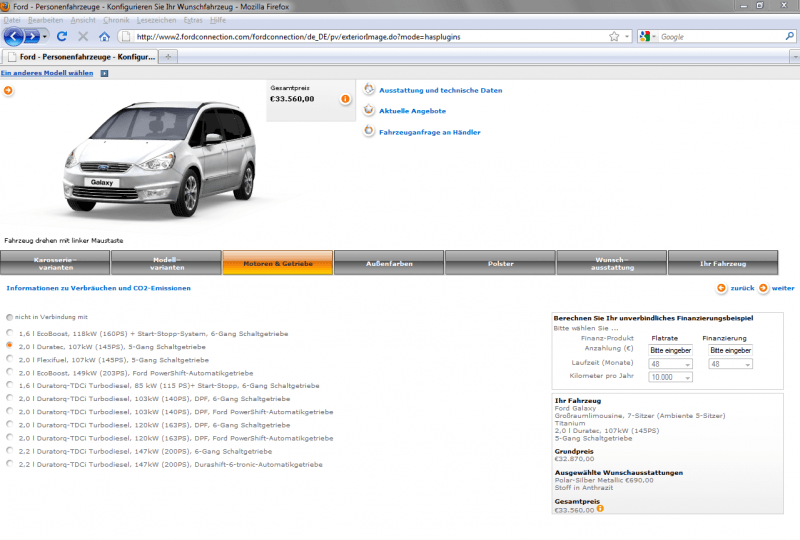Click the 'weiter' link text

[783, 288]
